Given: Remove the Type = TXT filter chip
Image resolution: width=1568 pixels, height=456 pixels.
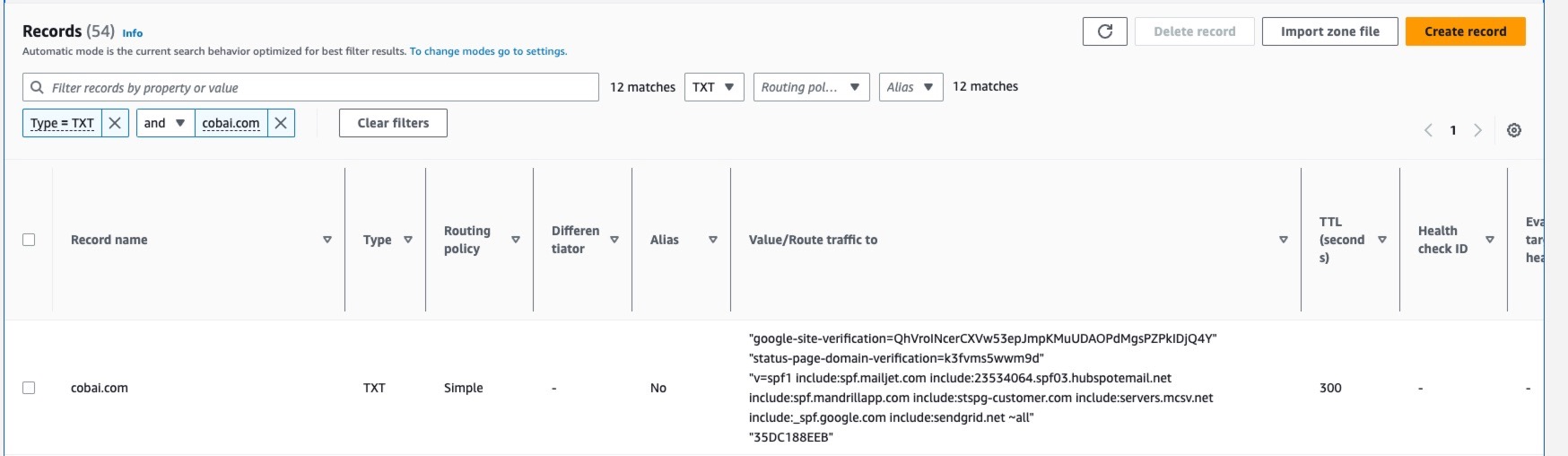Looking at the screenshot, I should pos(115,123).
